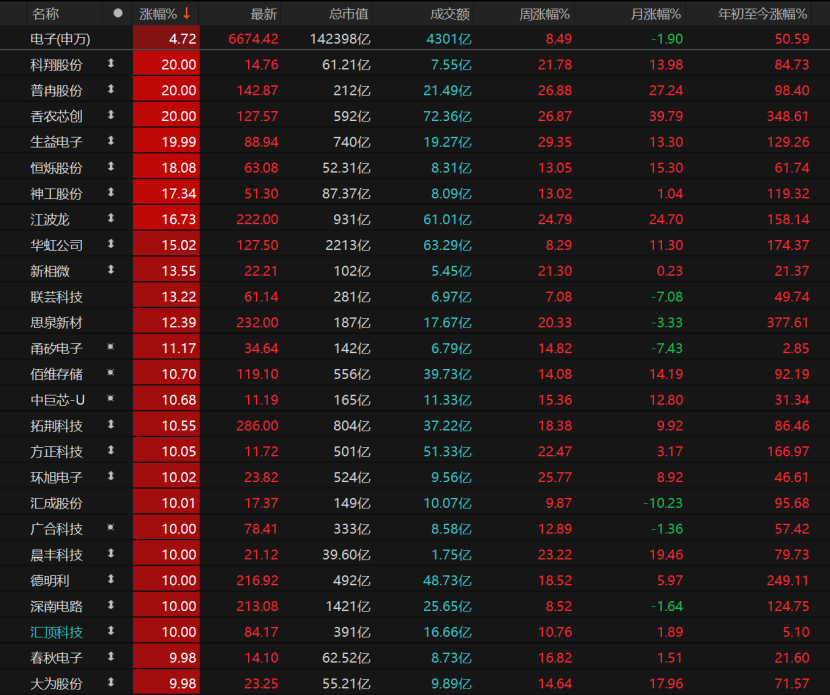Sort by 年初至今涨幅% header

(764, 14)
